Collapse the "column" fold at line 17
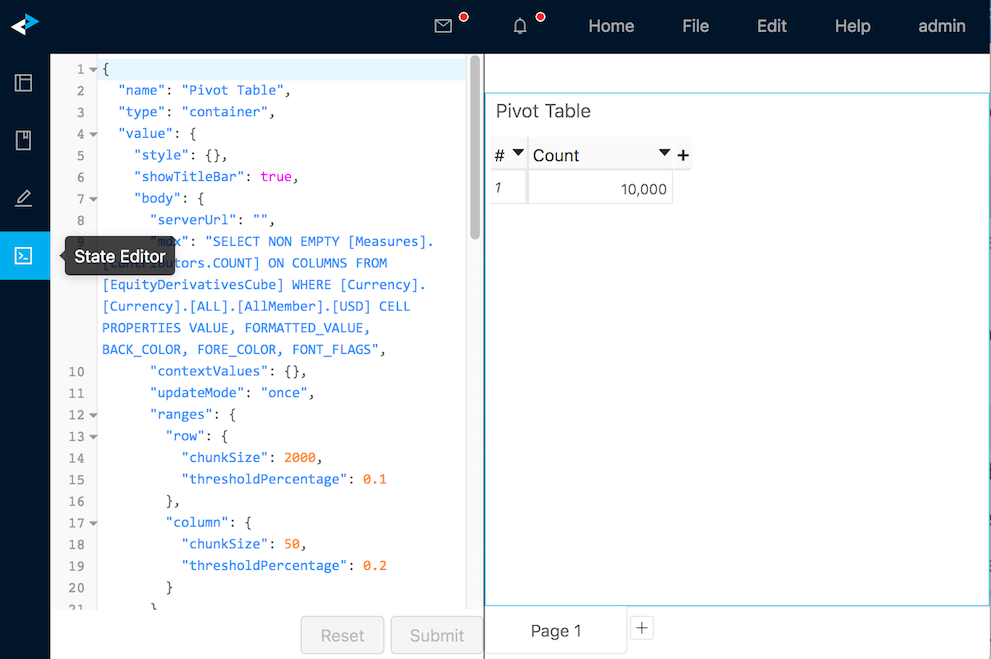 (94, 523)
